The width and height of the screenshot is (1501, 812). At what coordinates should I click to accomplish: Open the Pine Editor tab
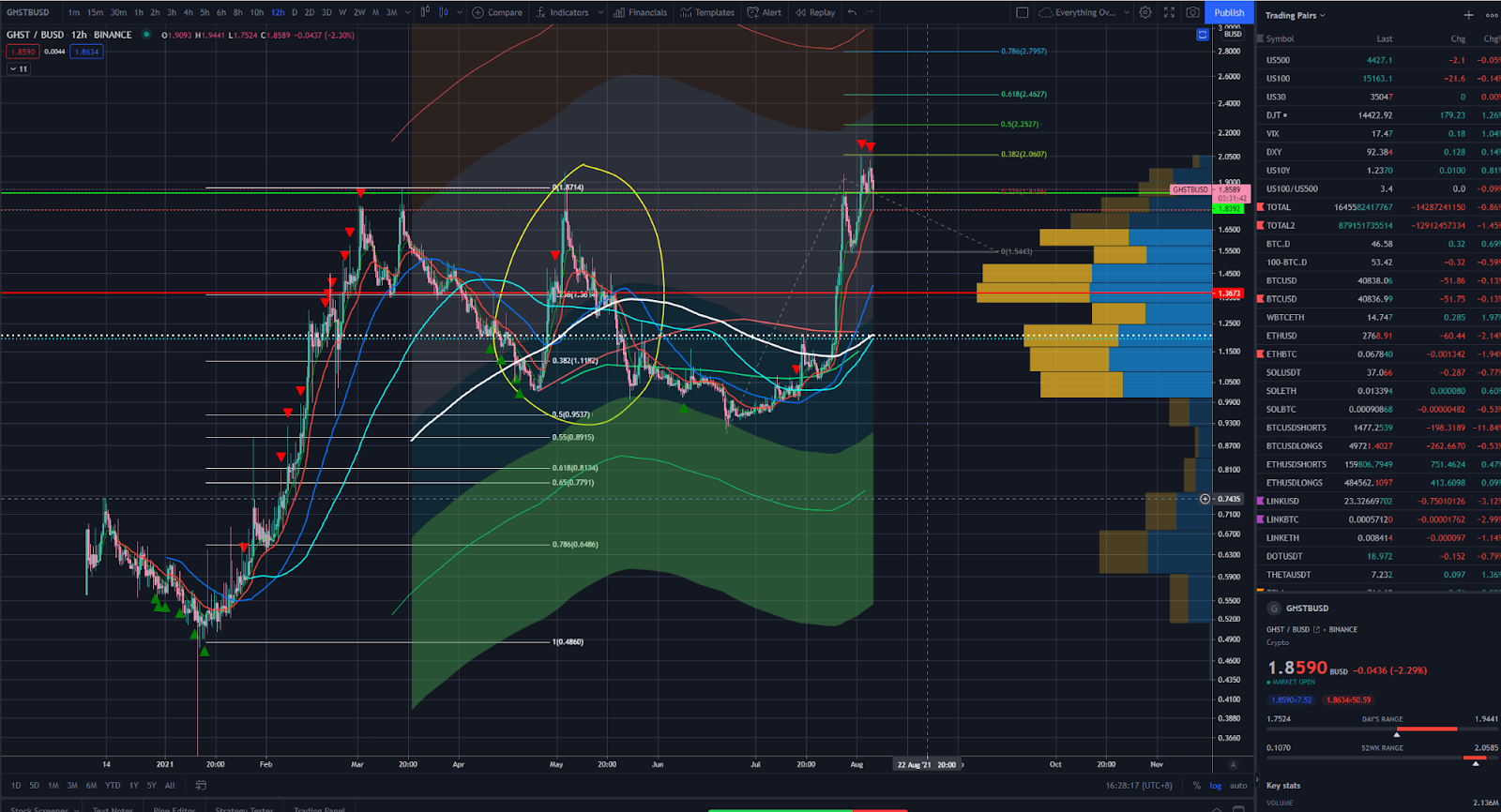174,807
